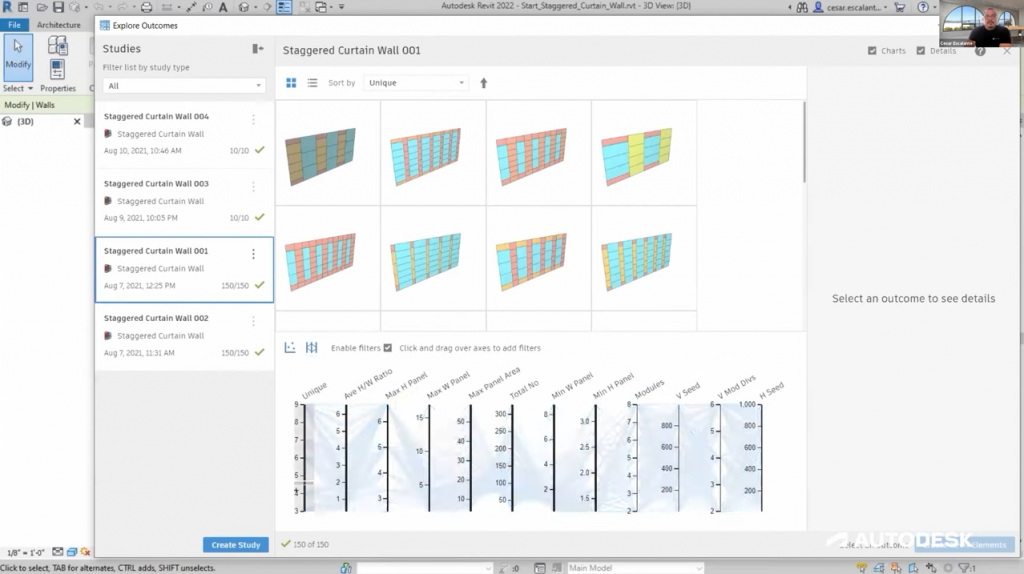Click the H Seed axis in chart
The width and height of the screenshot is (1024, 574).
[761, 458]
